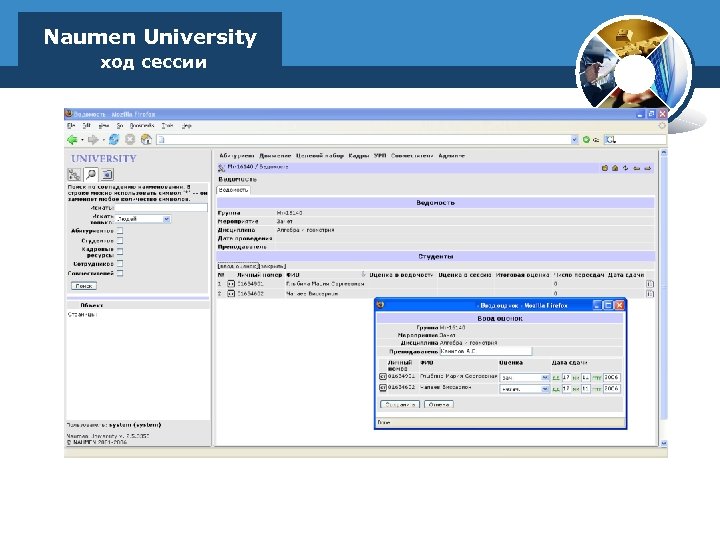
Task: Tick the Студентов checkbox
Action: point(120,241)
